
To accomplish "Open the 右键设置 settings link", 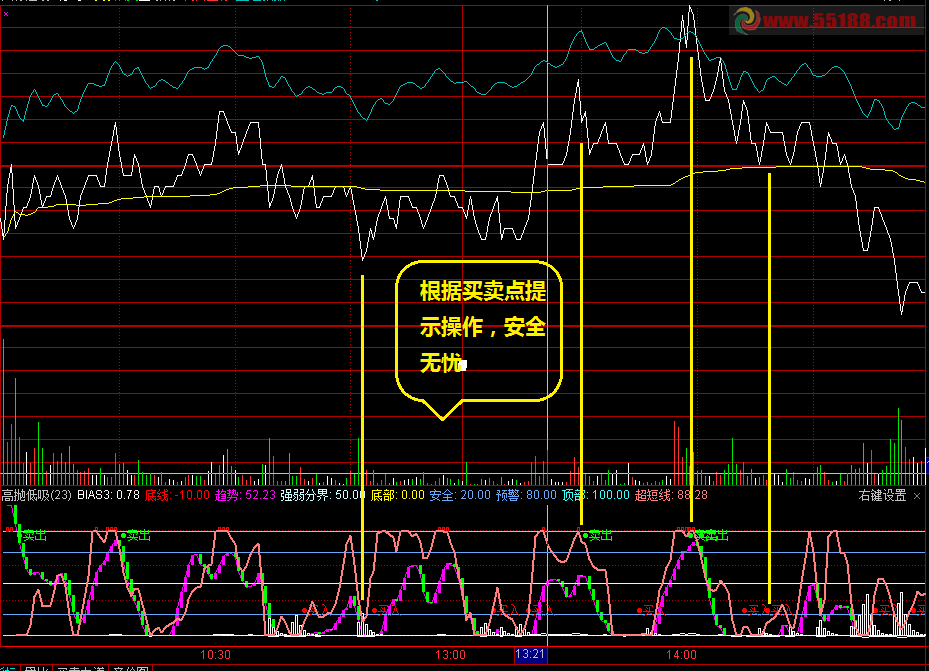I will click(x=882, y=495).
